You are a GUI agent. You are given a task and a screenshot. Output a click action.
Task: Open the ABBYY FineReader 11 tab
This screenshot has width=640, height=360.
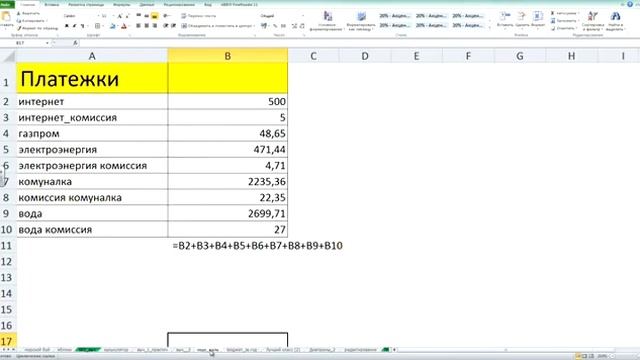click(239, 4)
